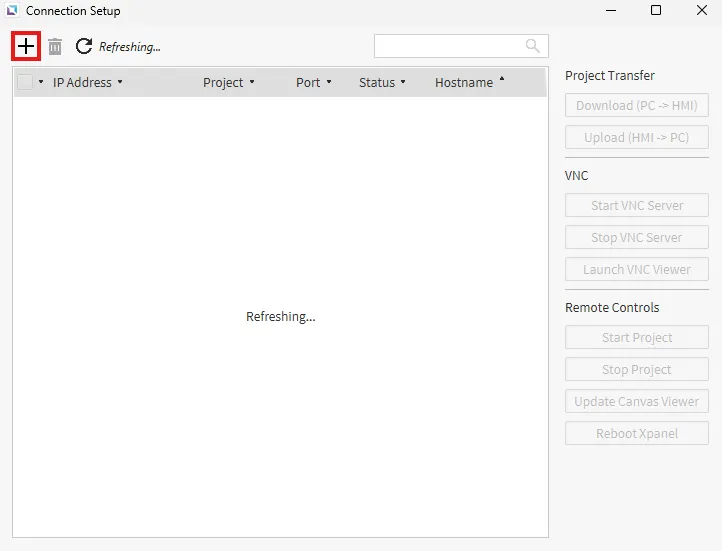This screenshot has width=722, height=551.
Task: Click the Connection Setup app icon in title bar
Action: click(13, 11)
